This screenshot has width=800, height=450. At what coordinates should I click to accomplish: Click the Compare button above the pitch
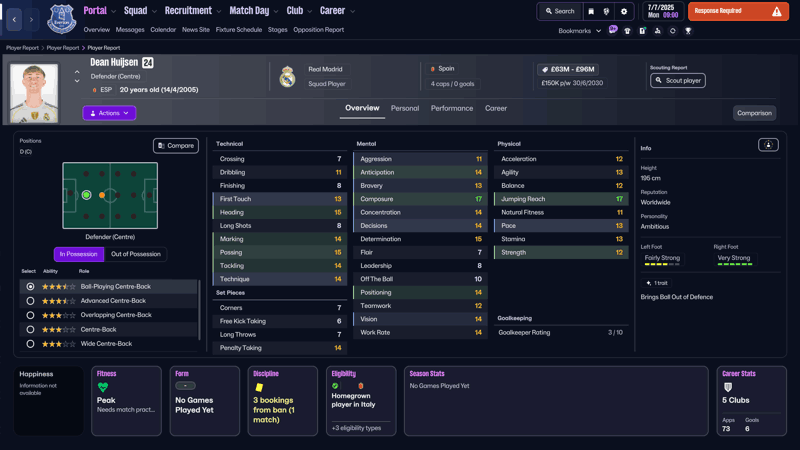(x=176, y=146)
